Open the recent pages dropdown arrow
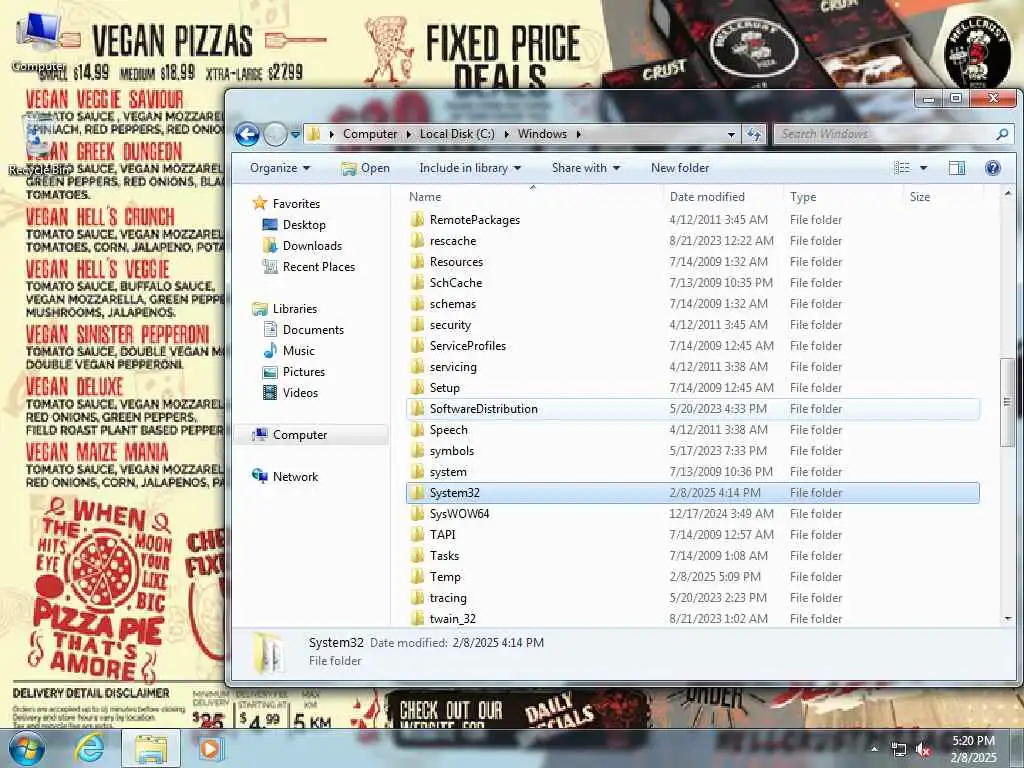 coord(295,135)
